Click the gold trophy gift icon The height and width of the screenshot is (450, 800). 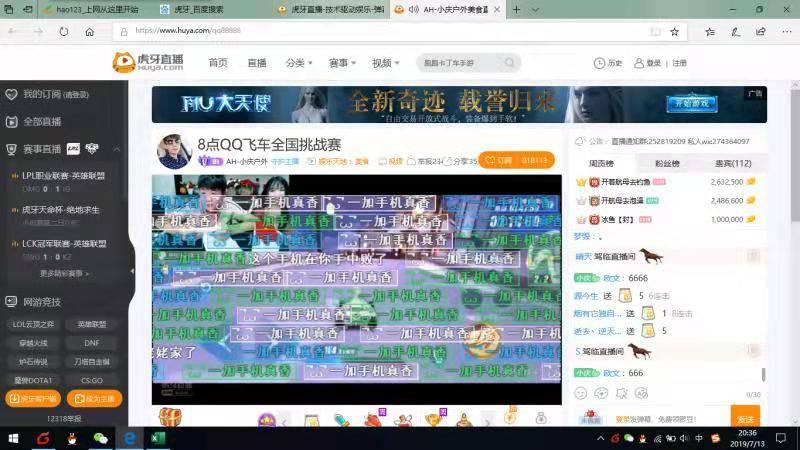coord(434,419)
